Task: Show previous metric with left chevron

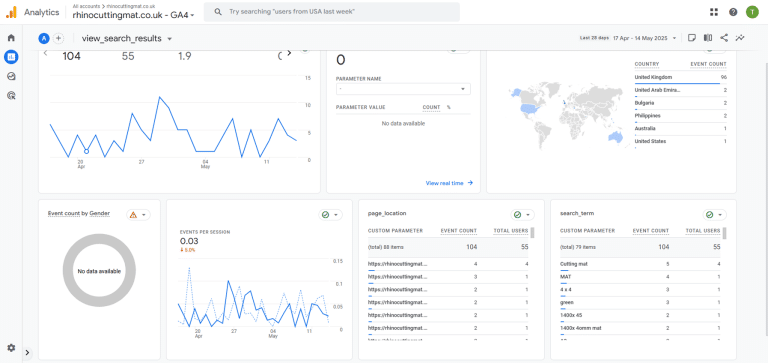Action: click(x=46, y=53)
